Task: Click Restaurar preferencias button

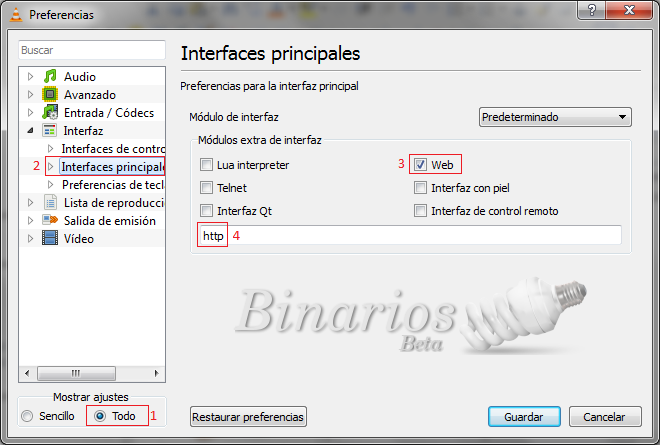Action: tap(248, 417)
